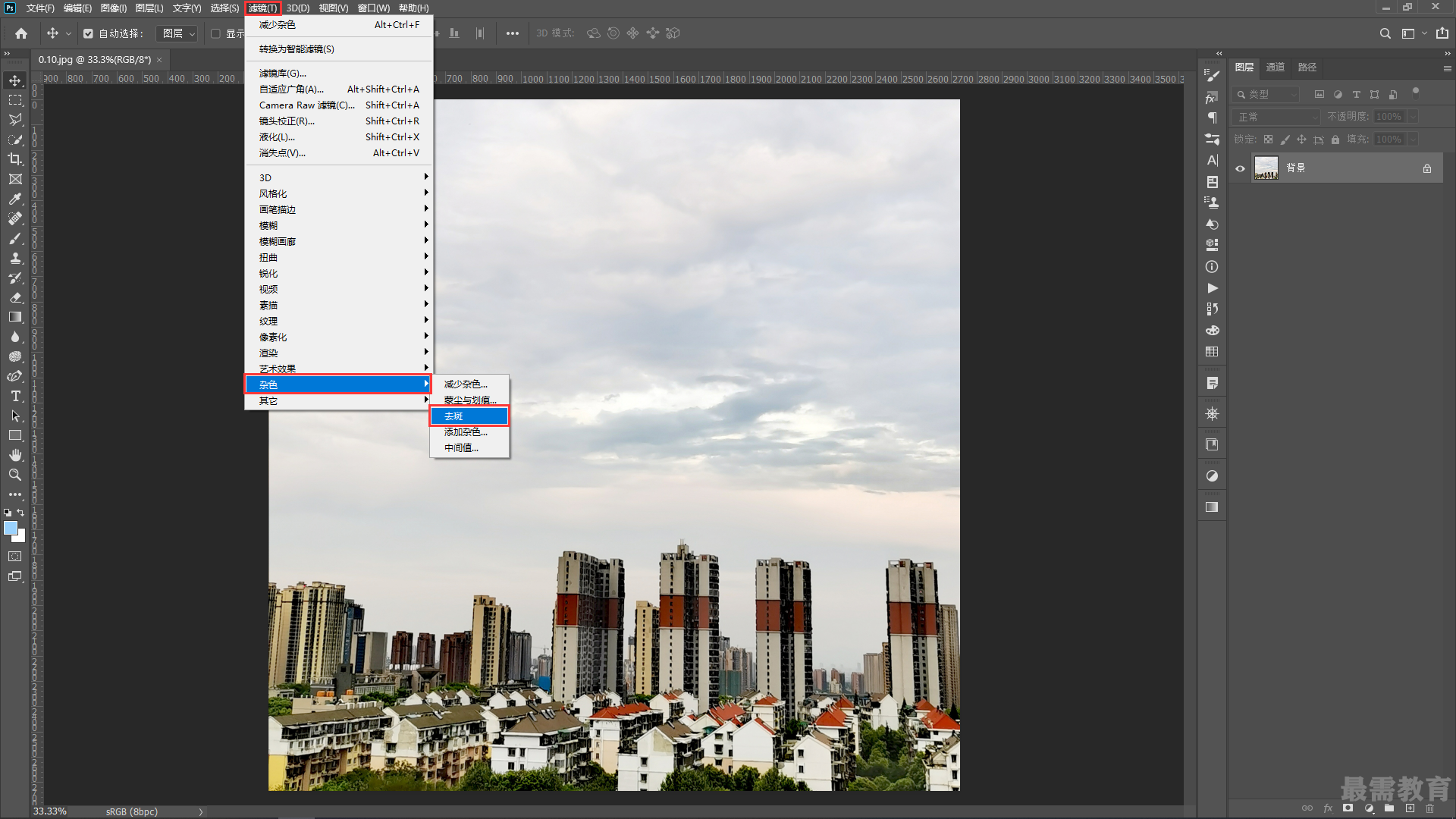
Task: Toggle the pixel layer filter
Action: [x=1319, y=95]
